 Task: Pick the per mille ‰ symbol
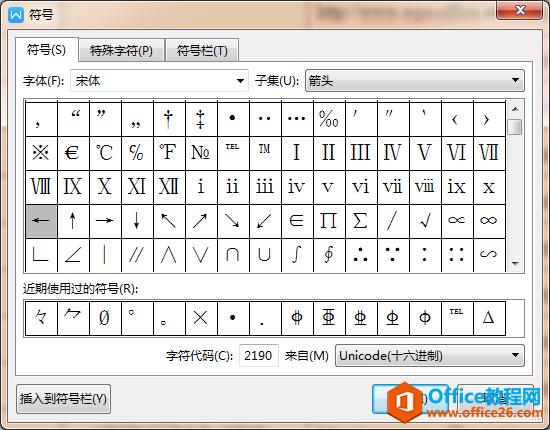click(329, 119)
